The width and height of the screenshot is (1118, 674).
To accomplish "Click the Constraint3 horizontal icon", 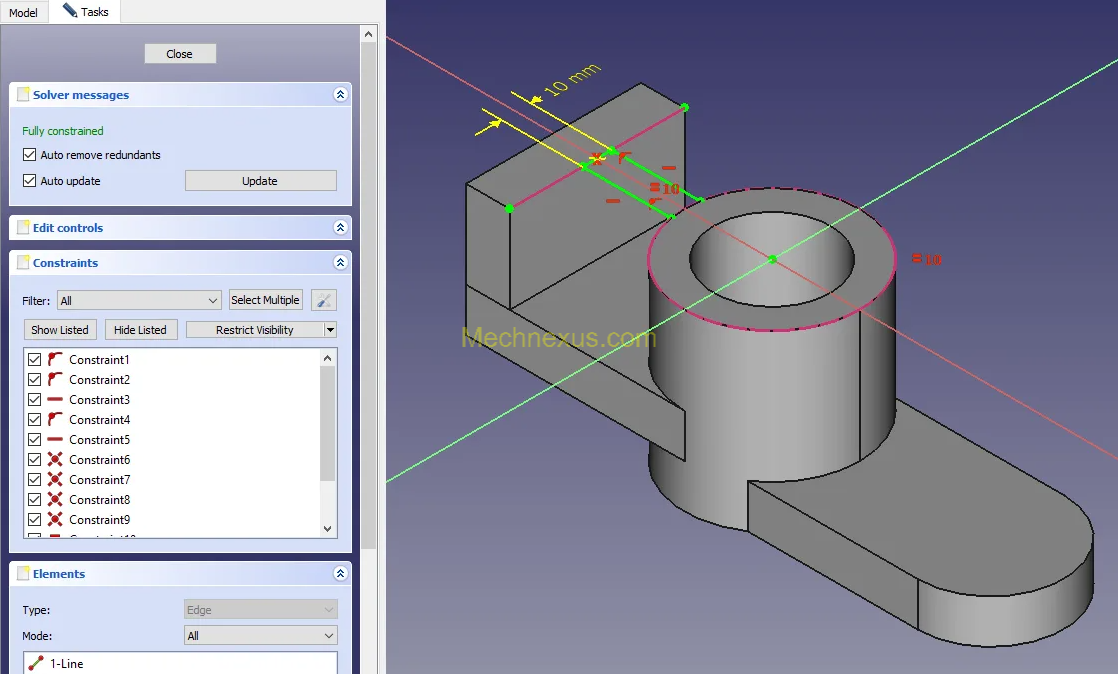I will (55, 399).
